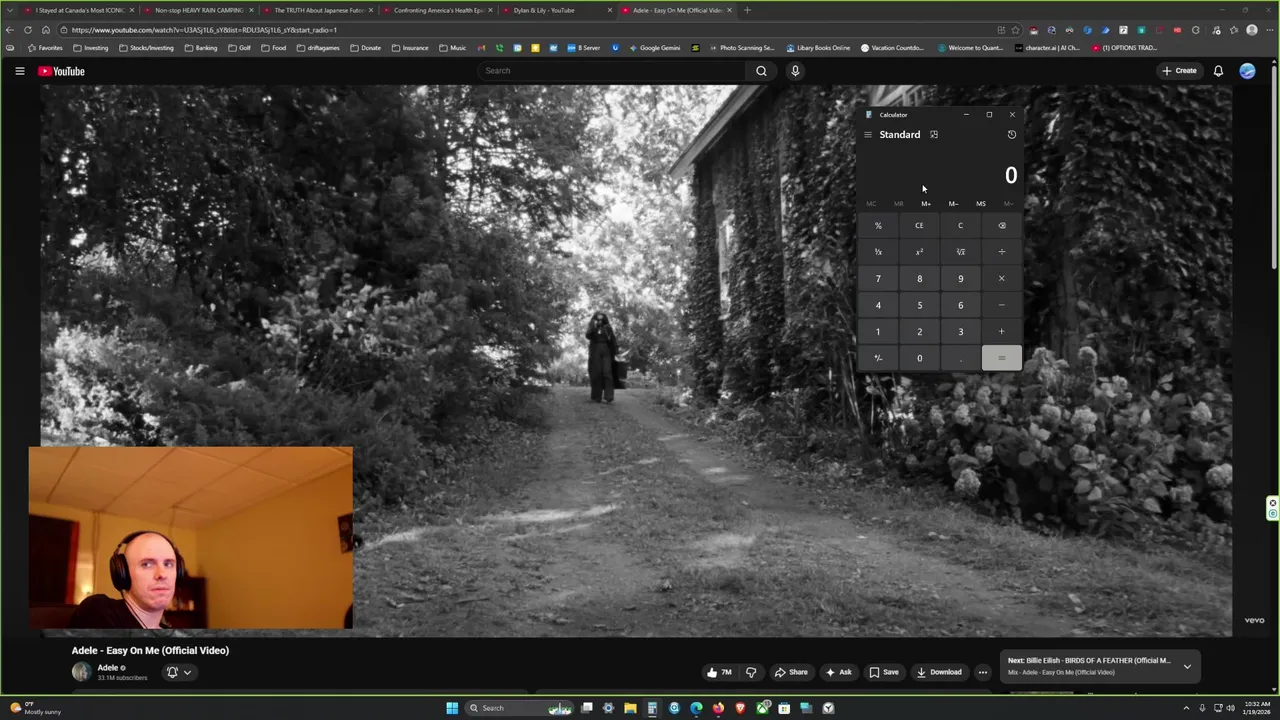Image resolution: width=1280 pixels, height=720 pixels.
Task: Click the CE key in Calculator
Action: pos(919,225)
